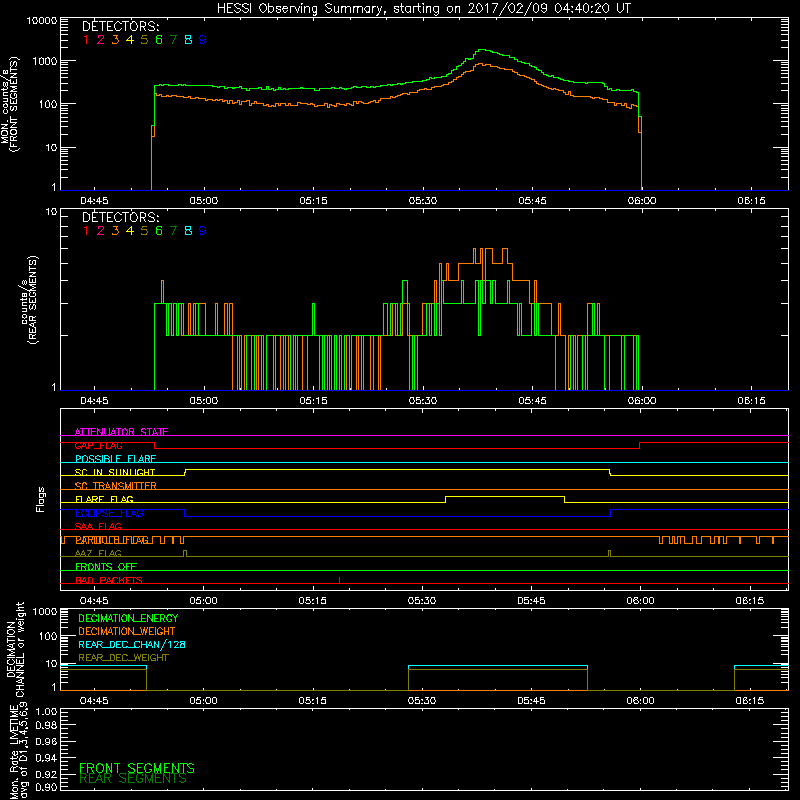Click the 0.98 tick on the livetime axis
Image resolution: width=800 pixels, height=800 pixels.
tap(46, 725)
